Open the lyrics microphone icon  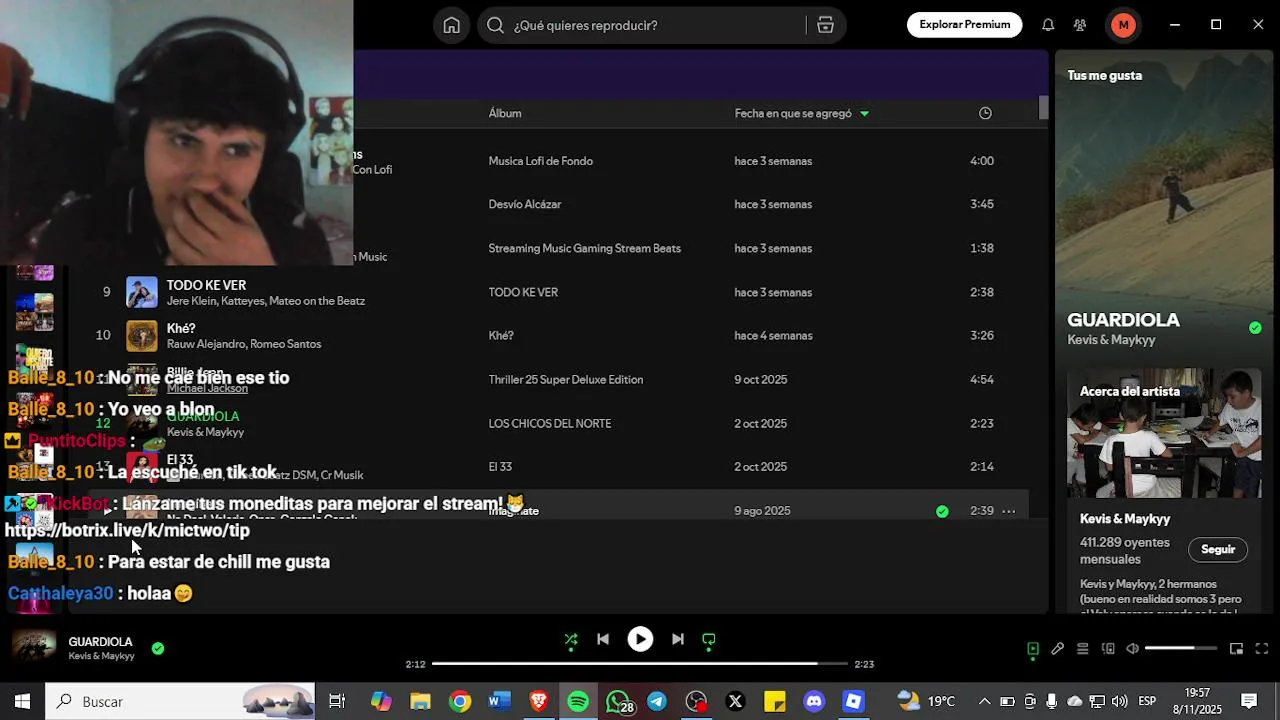(x=1057, y=649)
